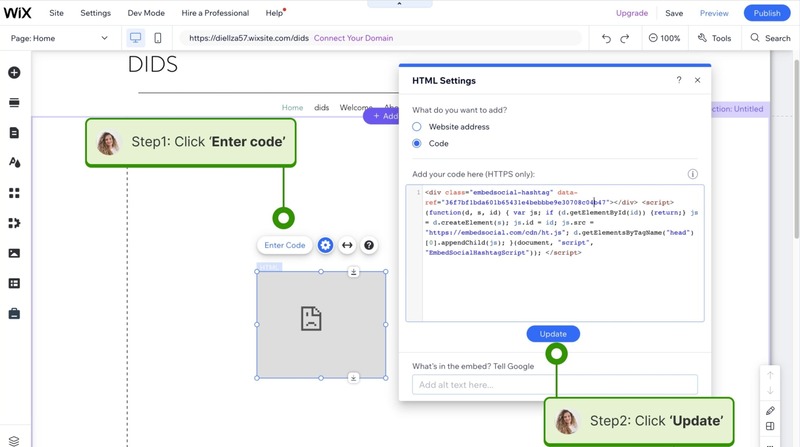Open the Content Manager table icon
The width and height of the screenshot is (800, 447).
[x=14, y=283]
